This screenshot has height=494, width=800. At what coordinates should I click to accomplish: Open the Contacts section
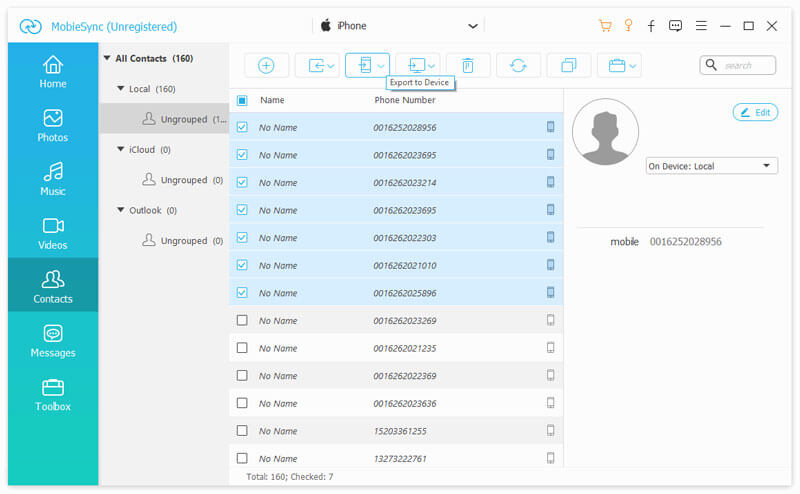53,285
